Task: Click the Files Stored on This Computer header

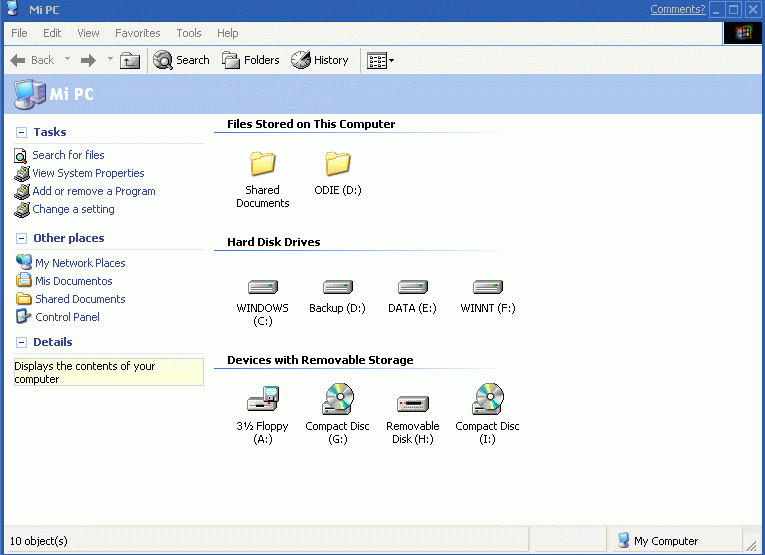Action: (x=311, y=124)
